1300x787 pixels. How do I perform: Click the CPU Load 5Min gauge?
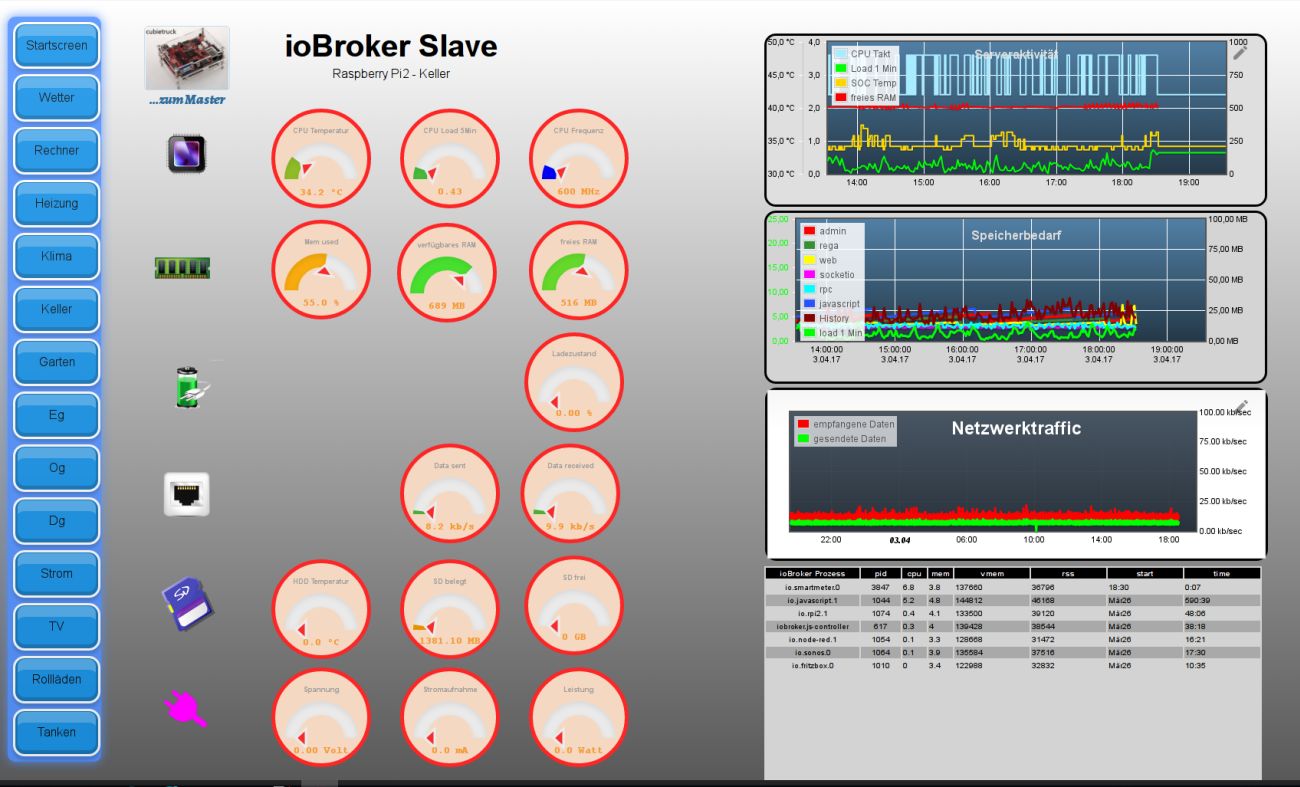point(450,159)
